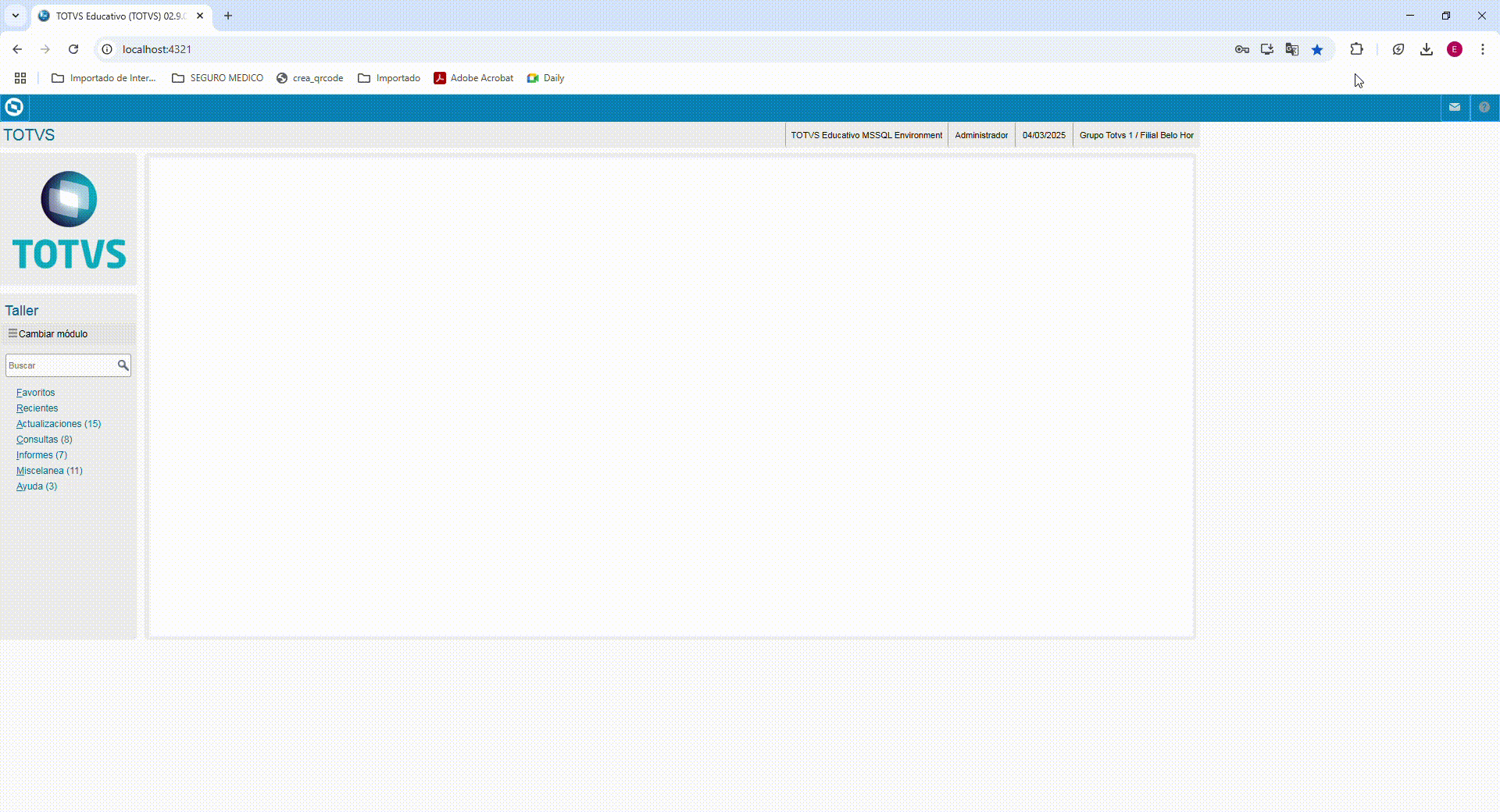Open Recientes menu

coord(37,408)
